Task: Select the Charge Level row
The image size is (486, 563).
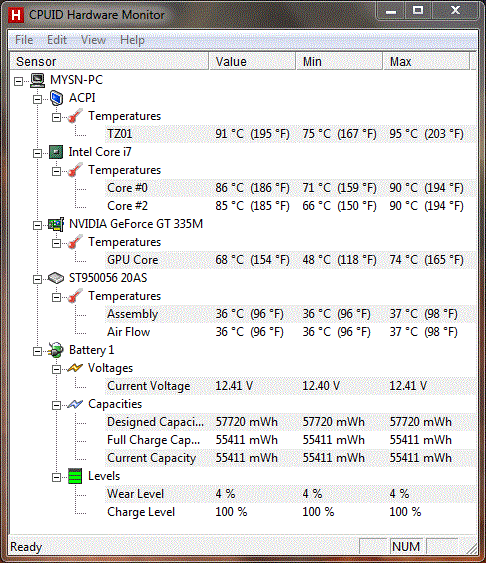Action: tap(290, 512)
